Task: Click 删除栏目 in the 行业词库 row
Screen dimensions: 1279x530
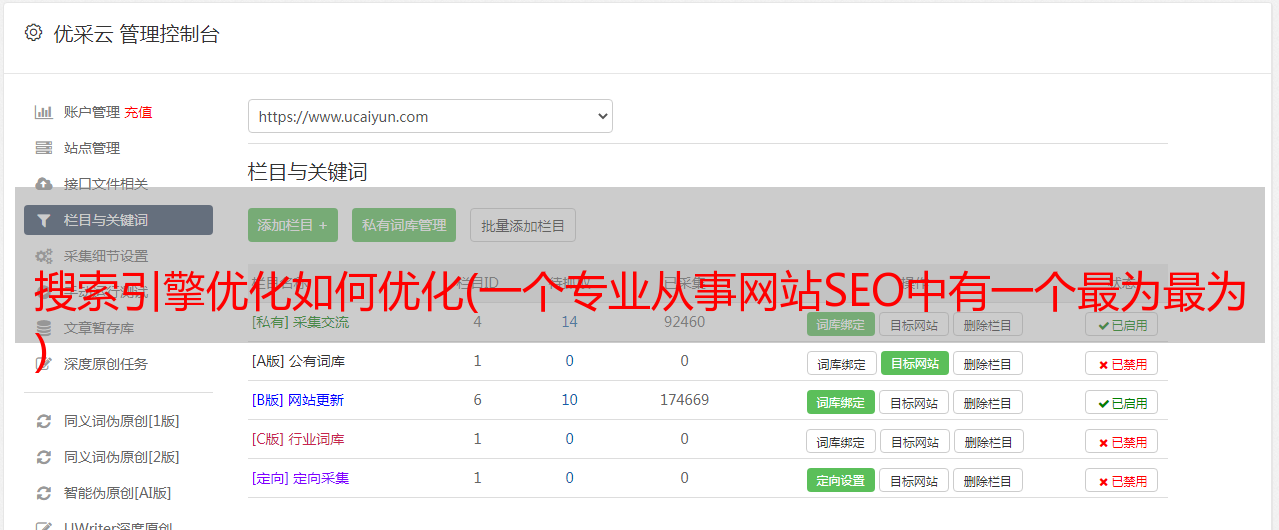Action: [988, 441]
